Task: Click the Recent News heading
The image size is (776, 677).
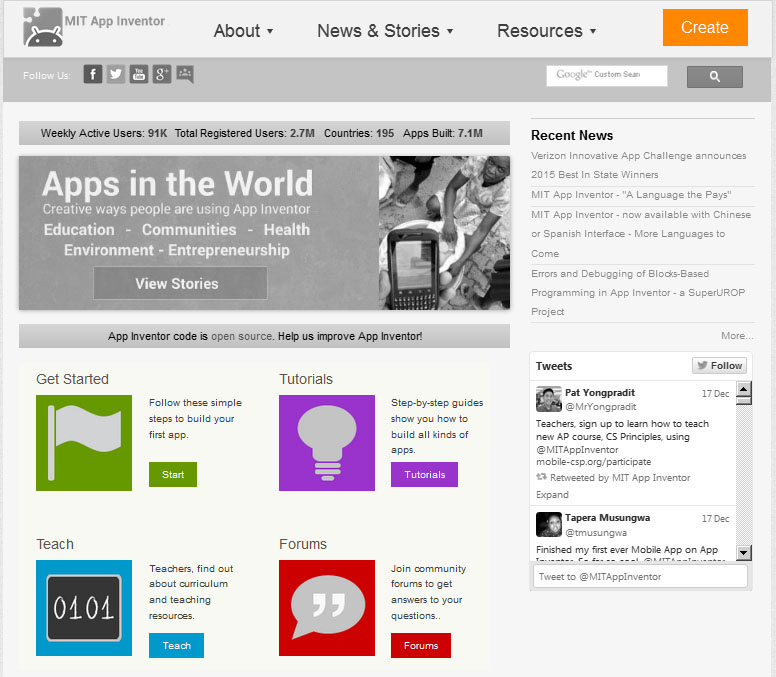Action: tap(572, 135)
